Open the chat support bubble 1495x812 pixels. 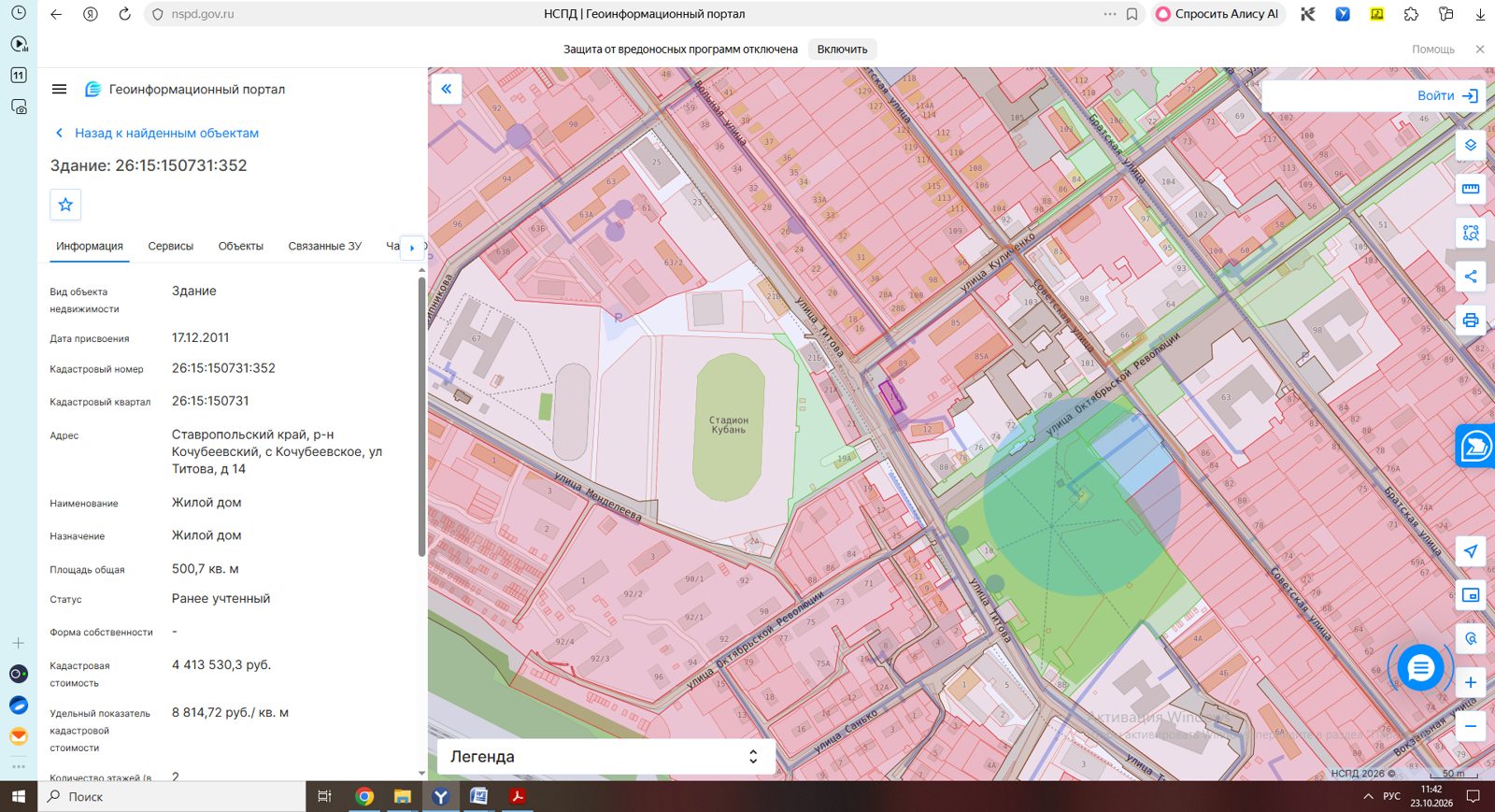click(x=1420, y=667)
